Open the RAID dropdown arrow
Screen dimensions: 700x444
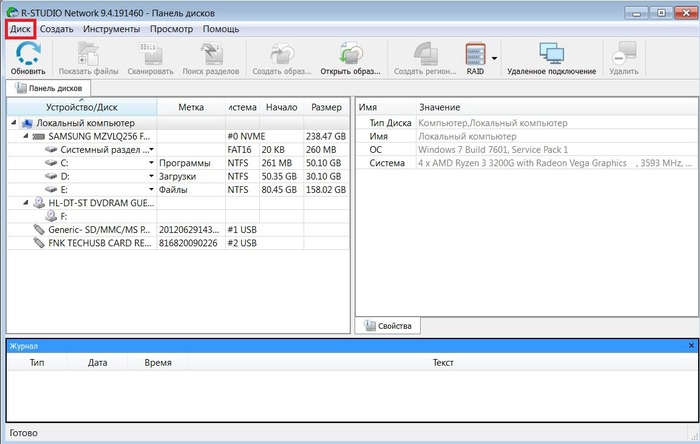click(494, 58)
